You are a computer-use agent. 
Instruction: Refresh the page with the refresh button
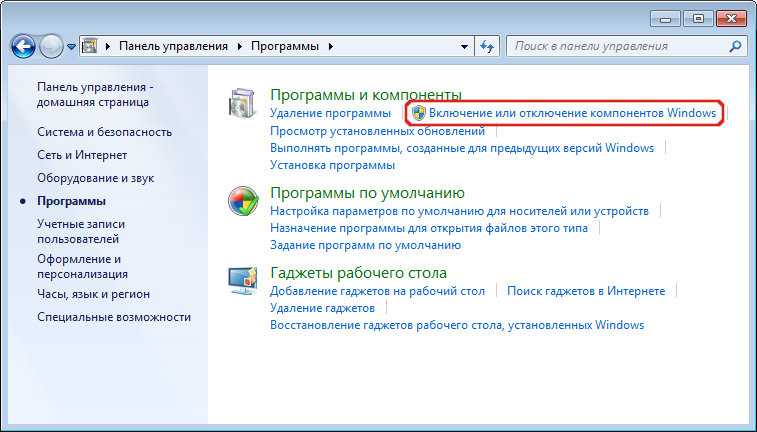coord(487,47)
